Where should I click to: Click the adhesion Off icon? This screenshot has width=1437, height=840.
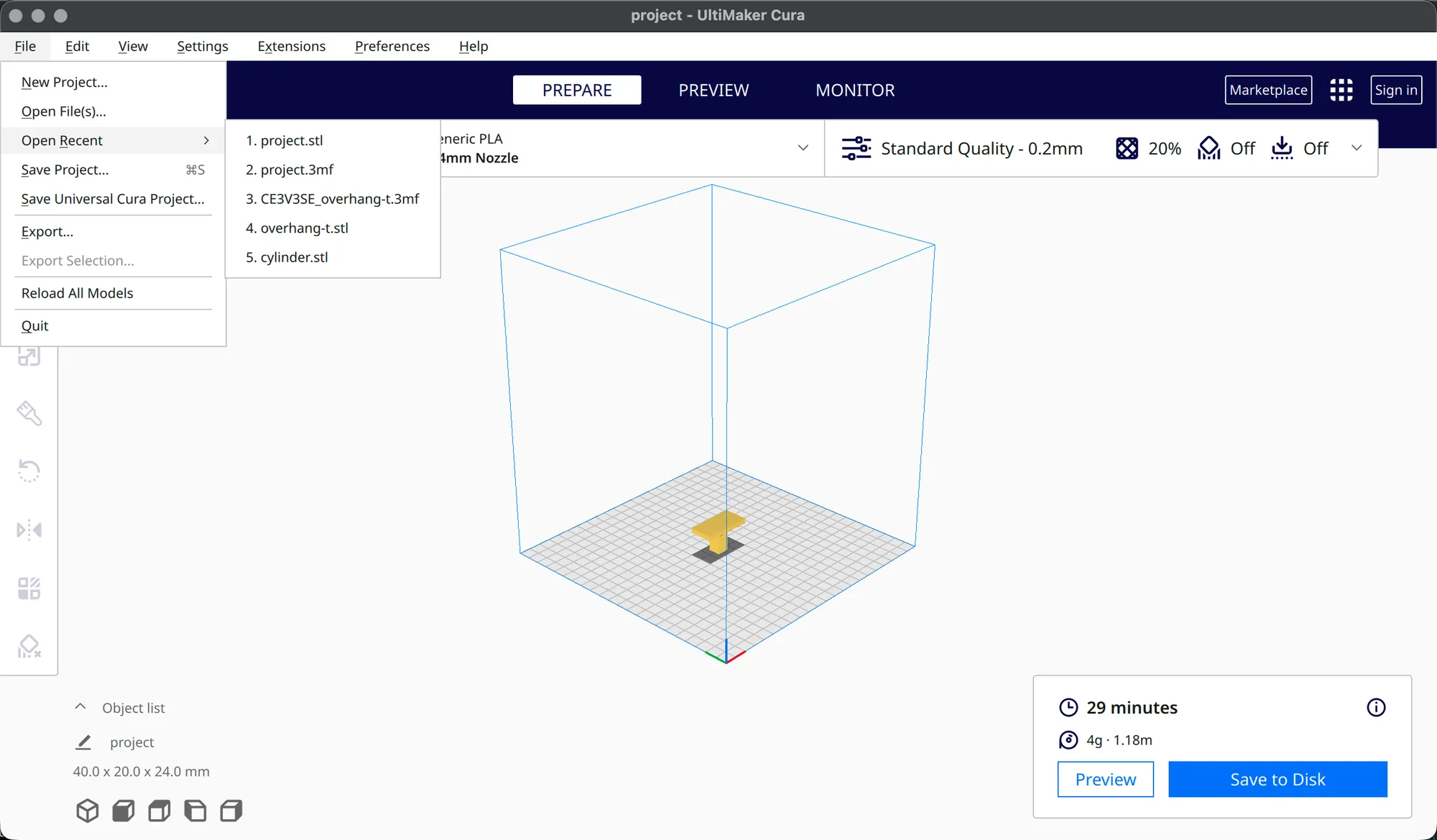[1282, 149]
